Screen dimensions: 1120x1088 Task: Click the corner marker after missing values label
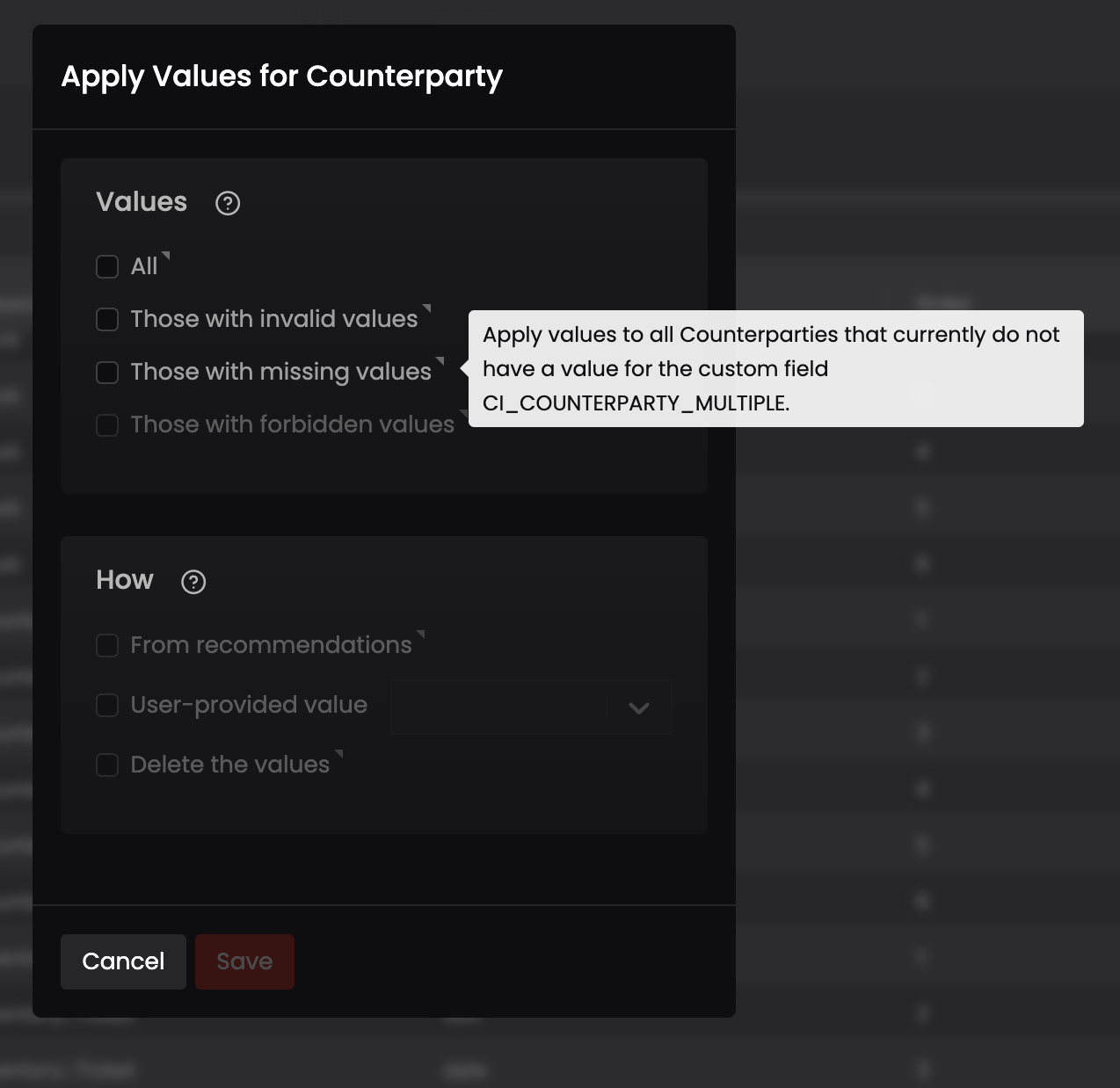click(x=440, y=361)
